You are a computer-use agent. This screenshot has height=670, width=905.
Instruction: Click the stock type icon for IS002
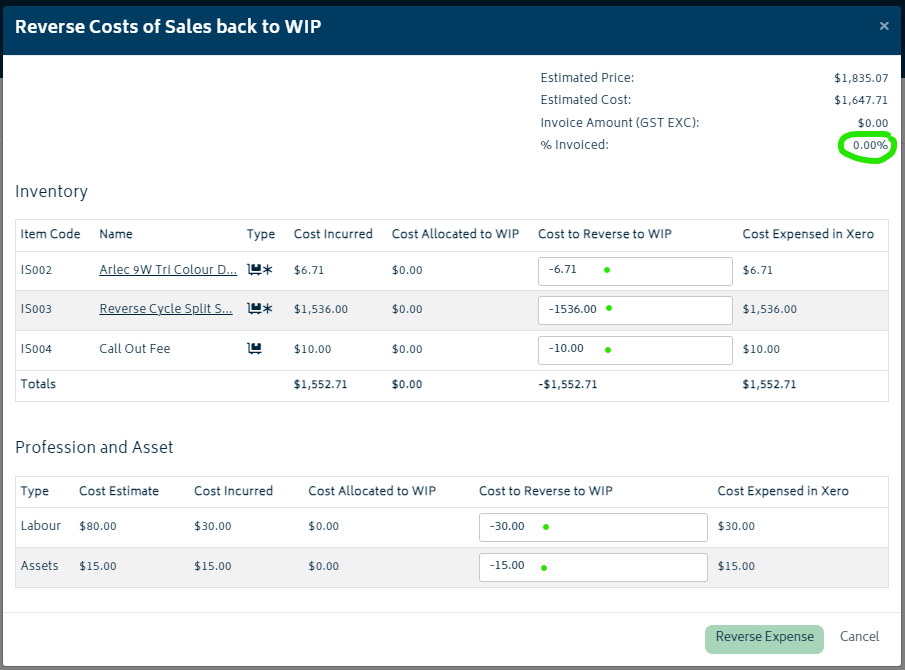point(260,270)
